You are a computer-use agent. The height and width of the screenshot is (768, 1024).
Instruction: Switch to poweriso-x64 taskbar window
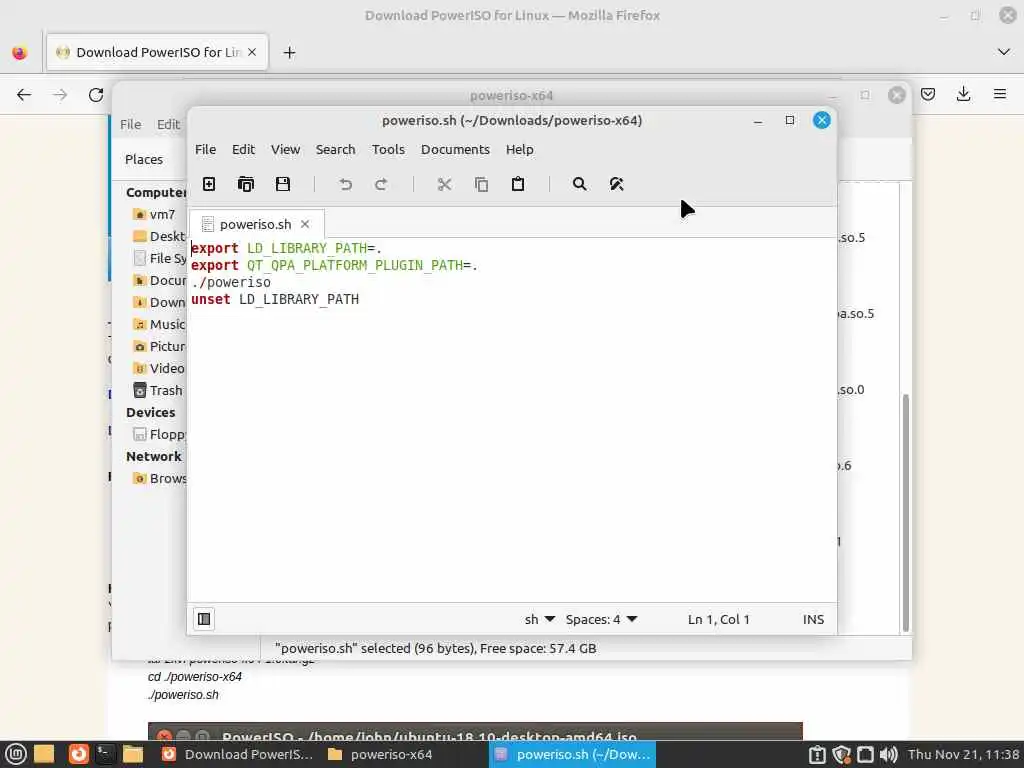tap(380, 754)
